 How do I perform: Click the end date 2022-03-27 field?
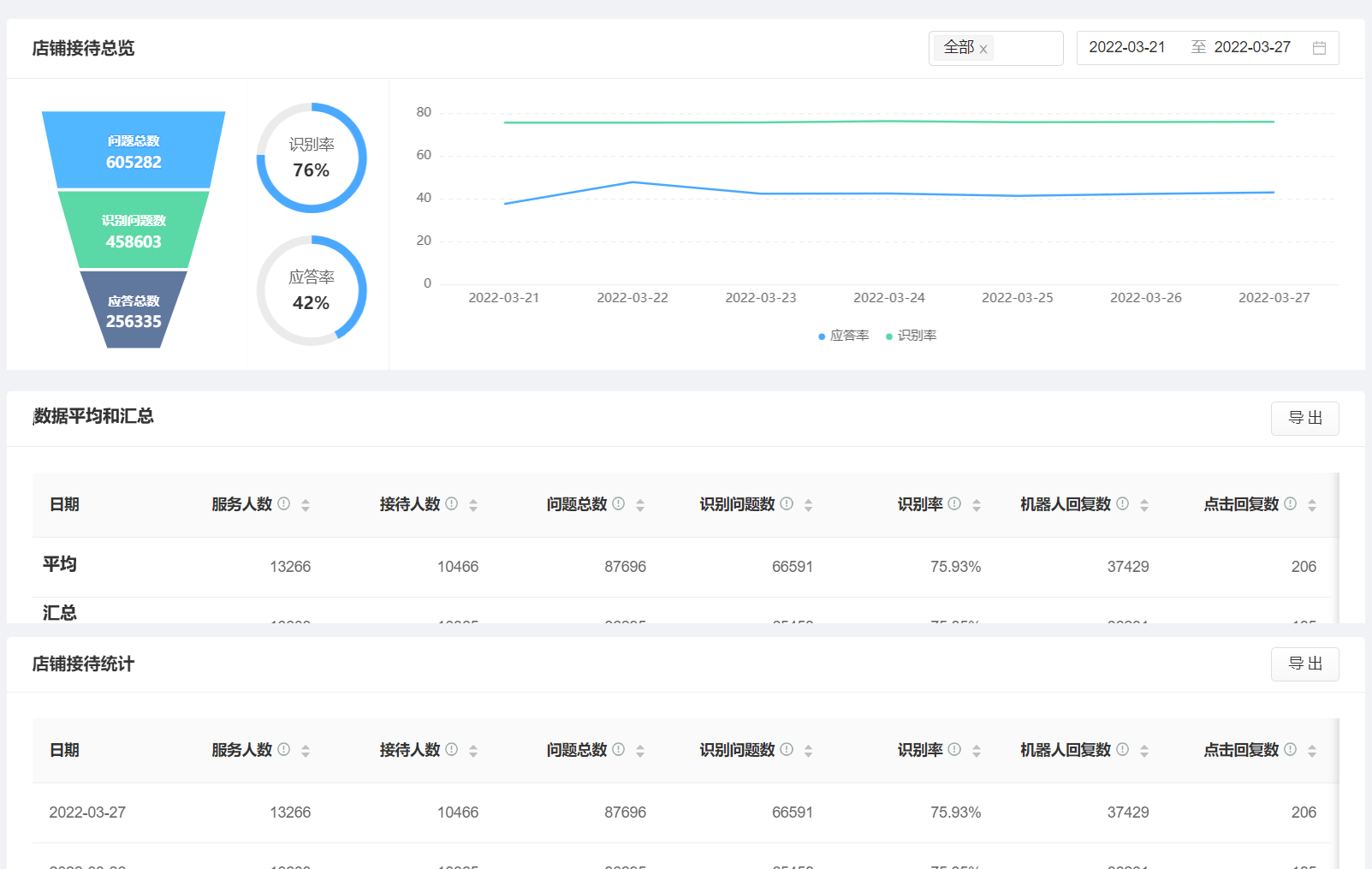pos(1252,47)
